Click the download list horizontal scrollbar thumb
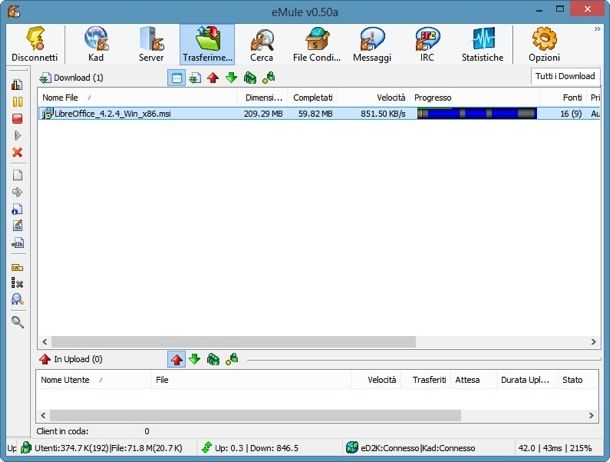This screenshot has width=610, height=462. [x=233, y=342]
